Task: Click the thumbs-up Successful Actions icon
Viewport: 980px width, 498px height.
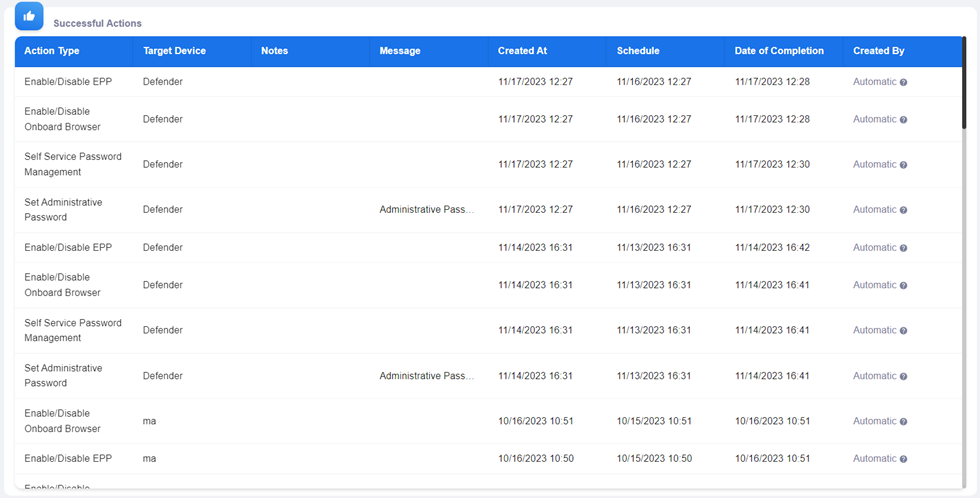Action: coord(29,16)
